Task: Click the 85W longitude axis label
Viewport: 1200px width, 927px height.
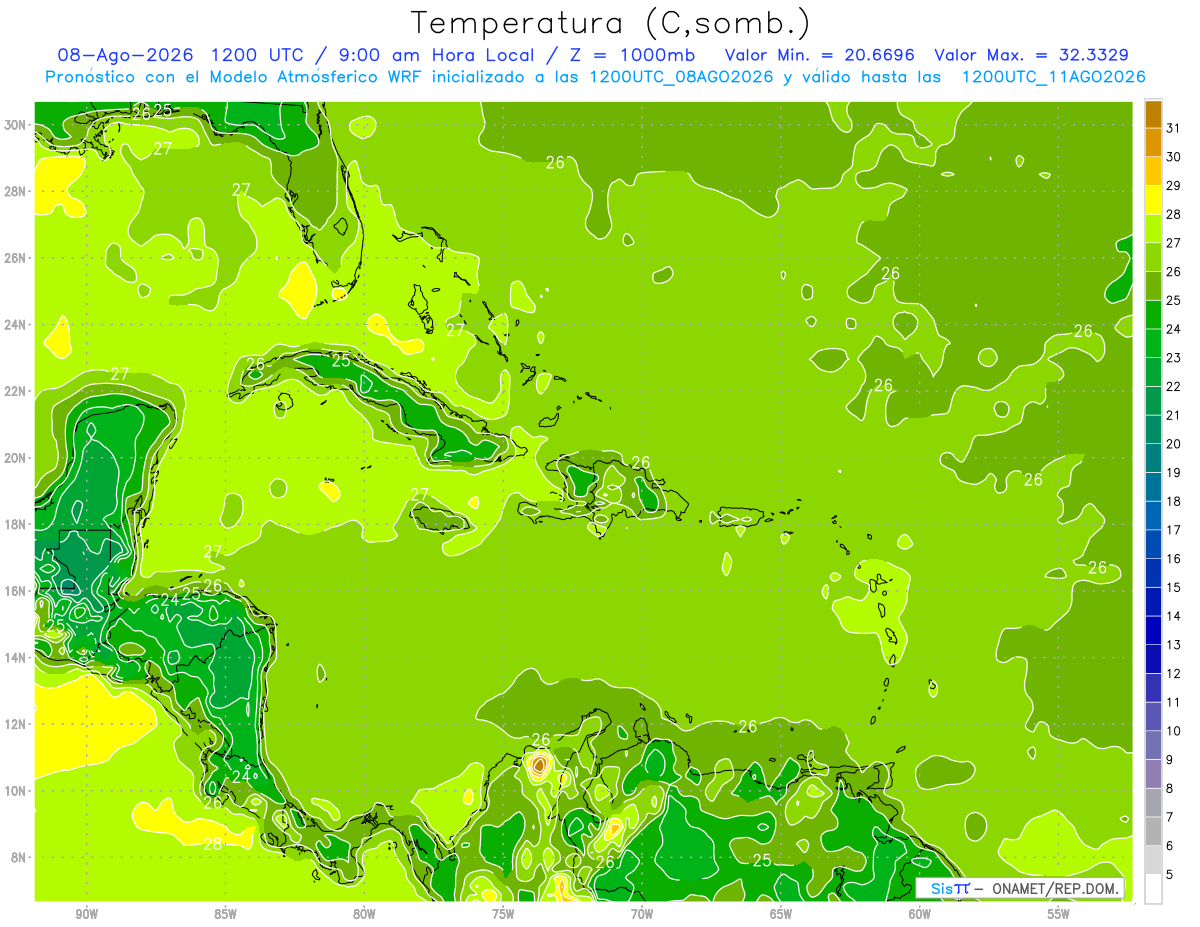Action: click(x=225, y=914)
